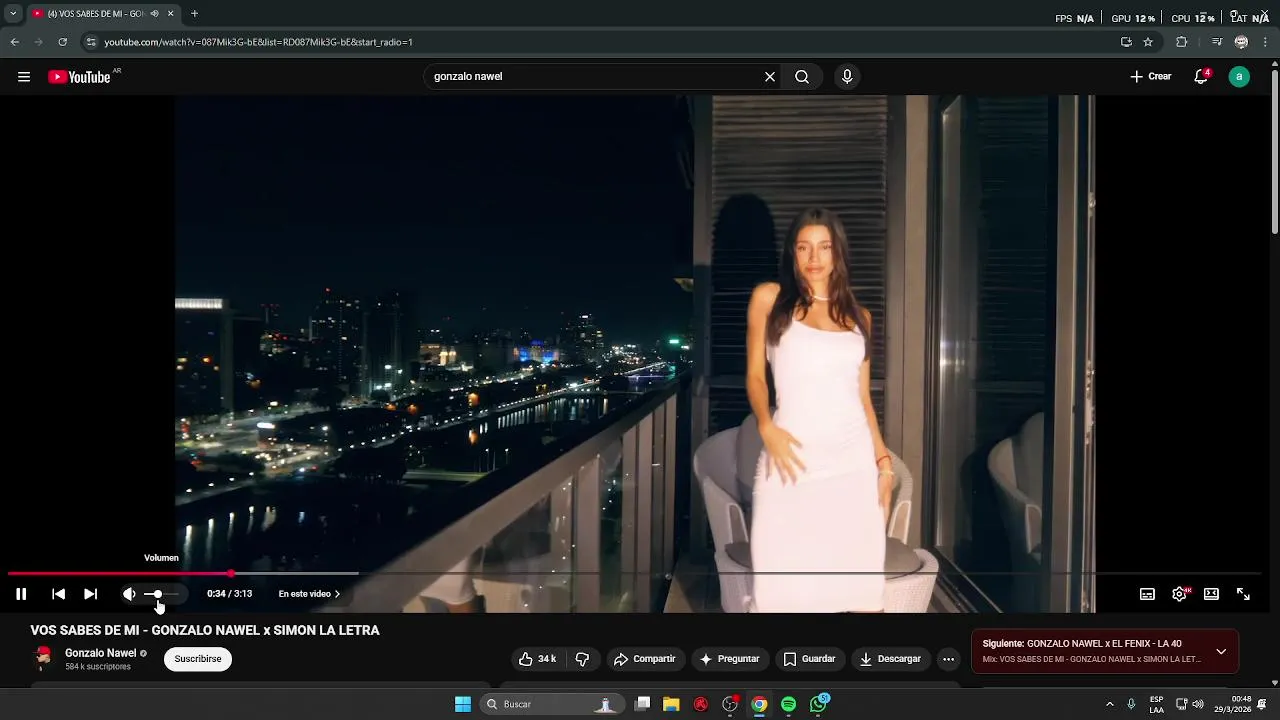
Task: Open Google Chrome in the taskbar
Action: [x=759, y=704]
